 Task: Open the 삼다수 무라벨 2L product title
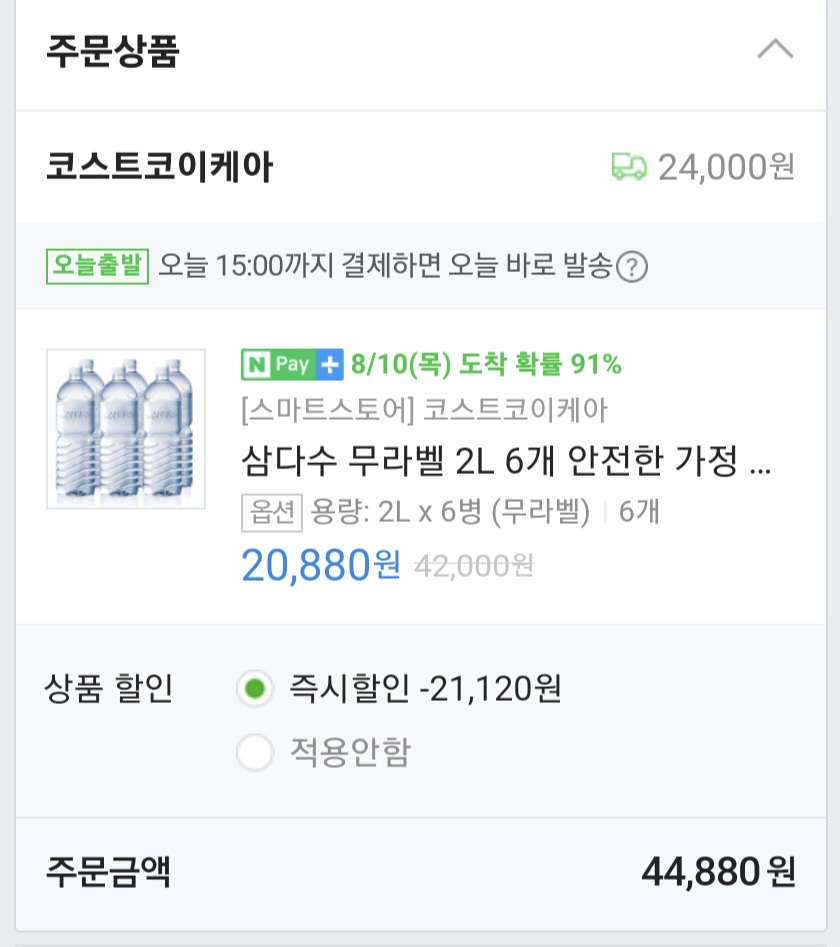506,463
